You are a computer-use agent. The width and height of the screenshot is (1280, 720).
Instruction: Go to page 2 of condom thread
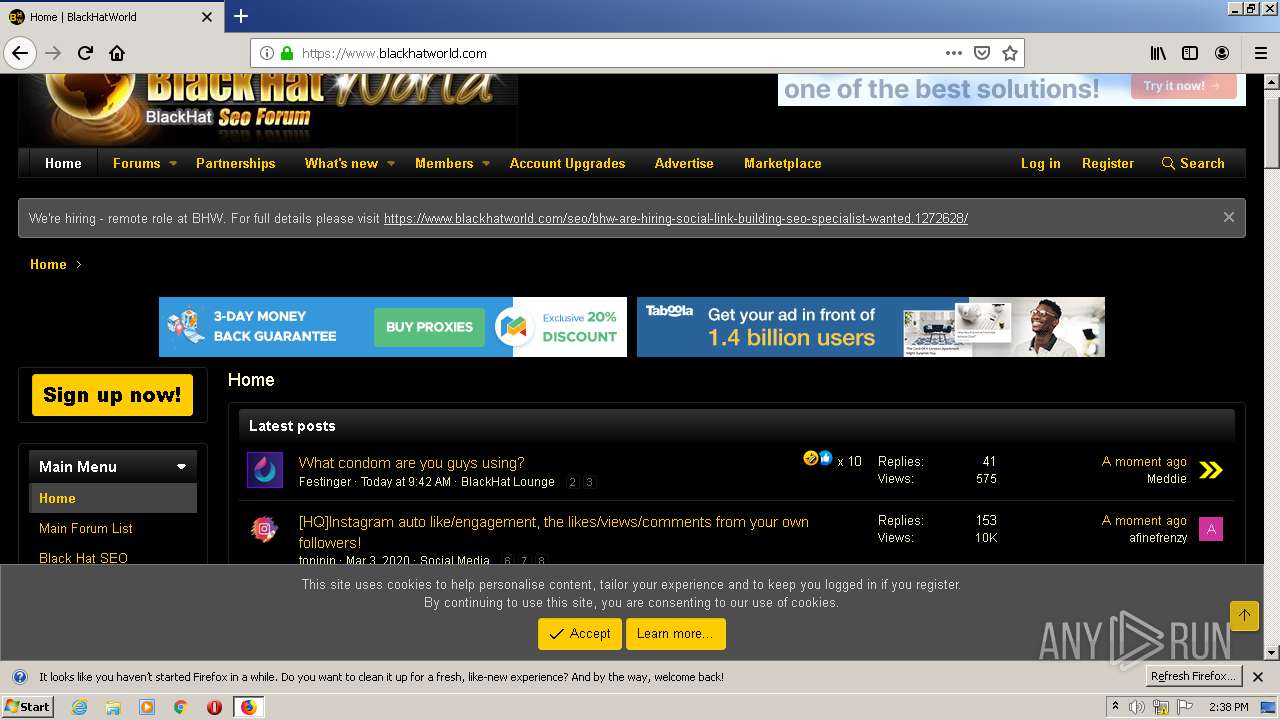tap(572, 482)
